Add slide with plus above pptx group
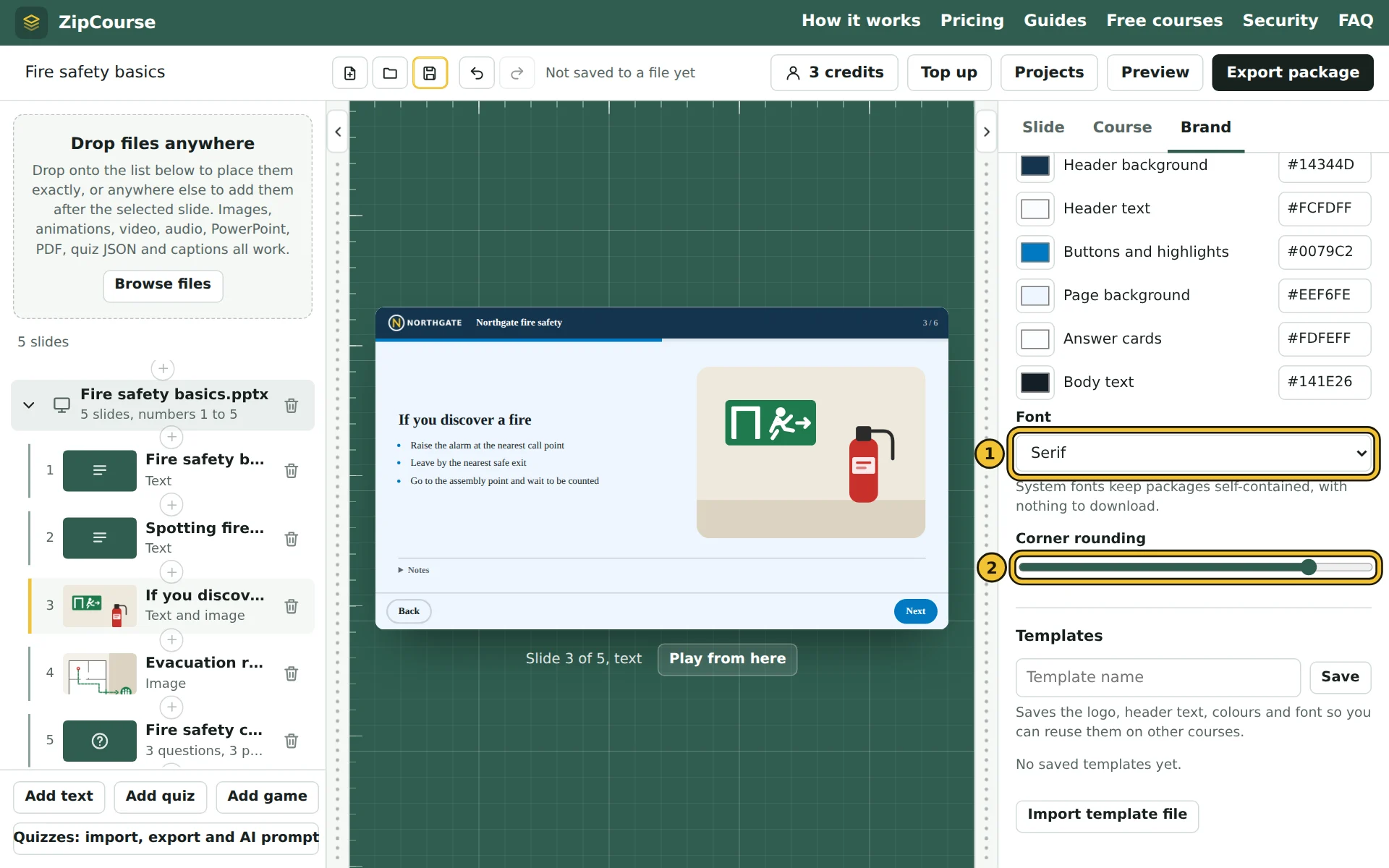 tap(163, 368)
